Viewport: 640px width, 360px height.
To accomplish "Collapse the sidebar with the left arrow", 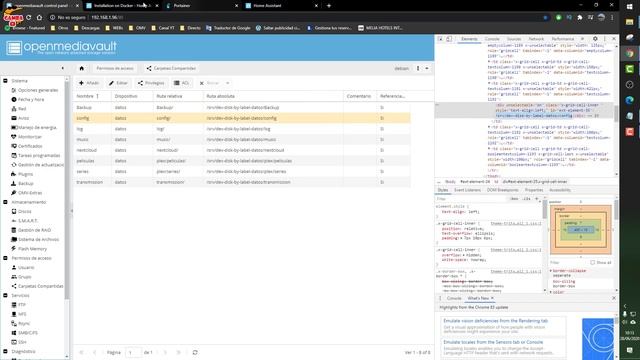I will coord(62,69).
